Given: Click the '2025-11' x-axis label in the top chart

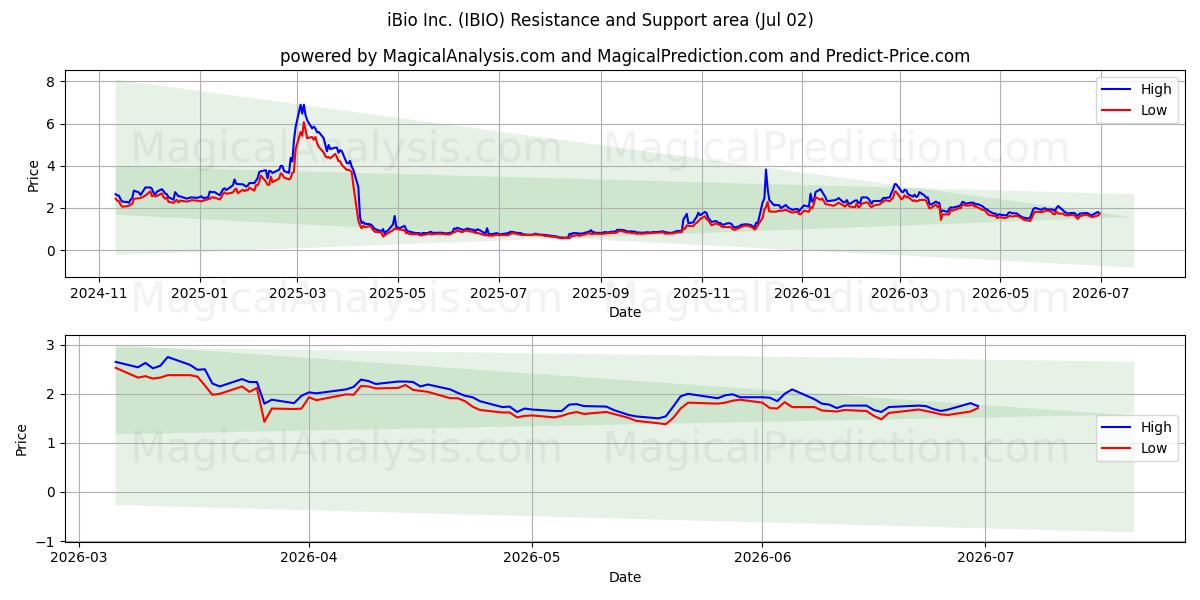Looking at the screenshot, I should [702, 293].
